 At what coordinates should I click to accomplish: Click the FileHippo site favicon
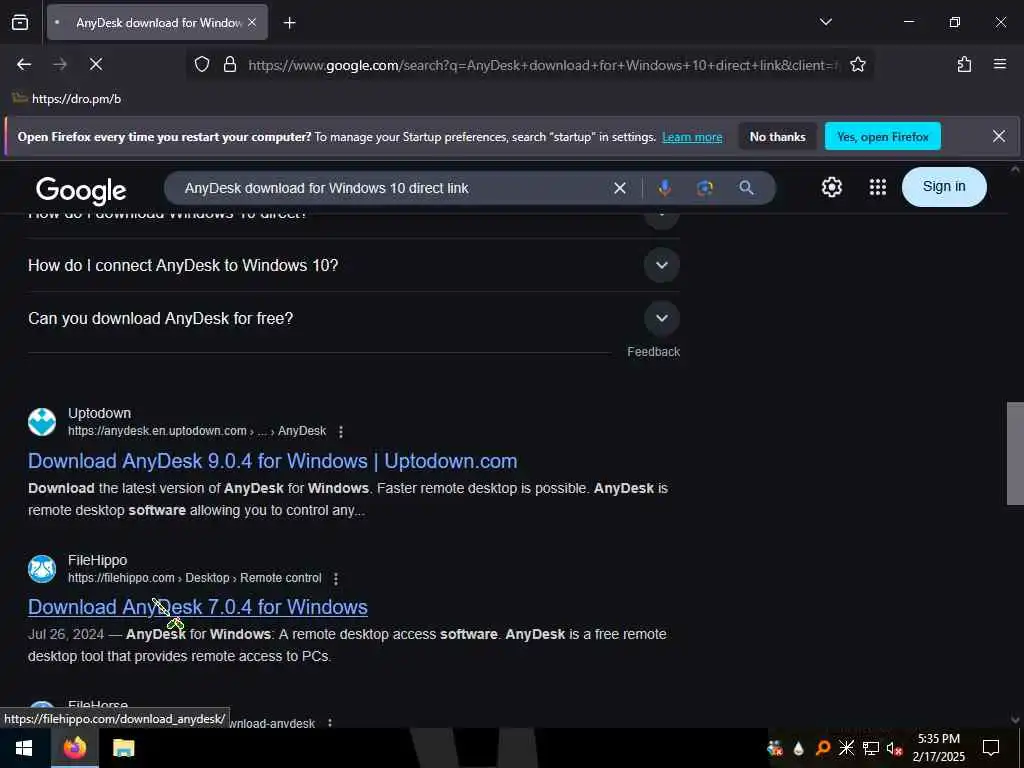click(42, 569)
